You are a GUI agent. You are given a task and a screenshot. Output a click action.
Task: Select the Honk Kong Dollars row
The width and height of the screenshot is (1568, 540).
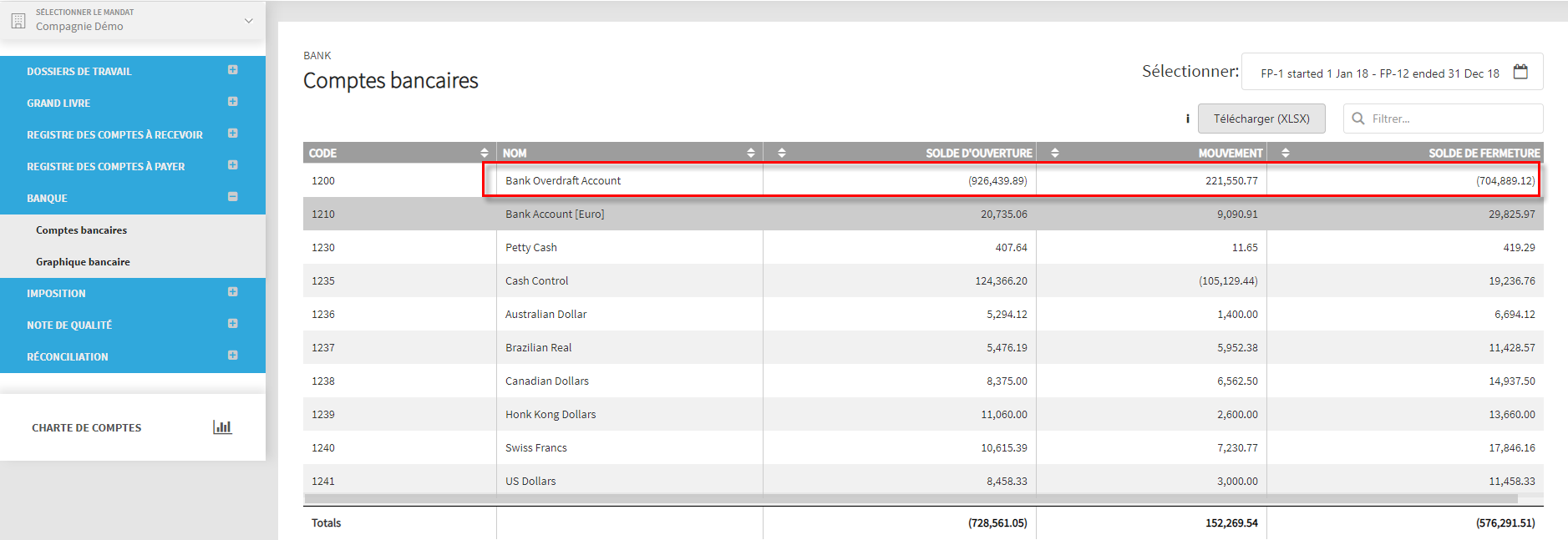click(923, 414)
